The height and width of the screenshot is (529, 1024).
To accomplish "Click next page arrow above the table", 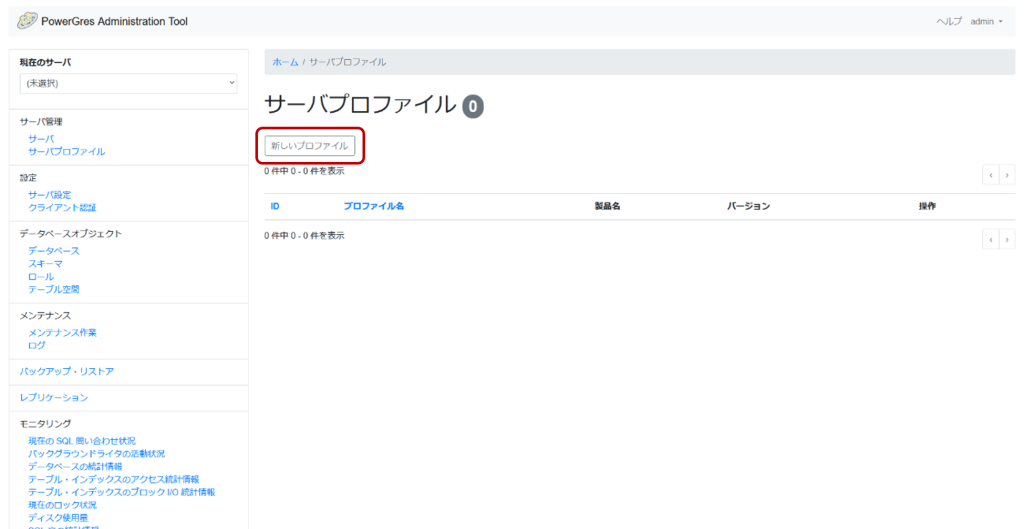I will click(x=1007, y=175).
